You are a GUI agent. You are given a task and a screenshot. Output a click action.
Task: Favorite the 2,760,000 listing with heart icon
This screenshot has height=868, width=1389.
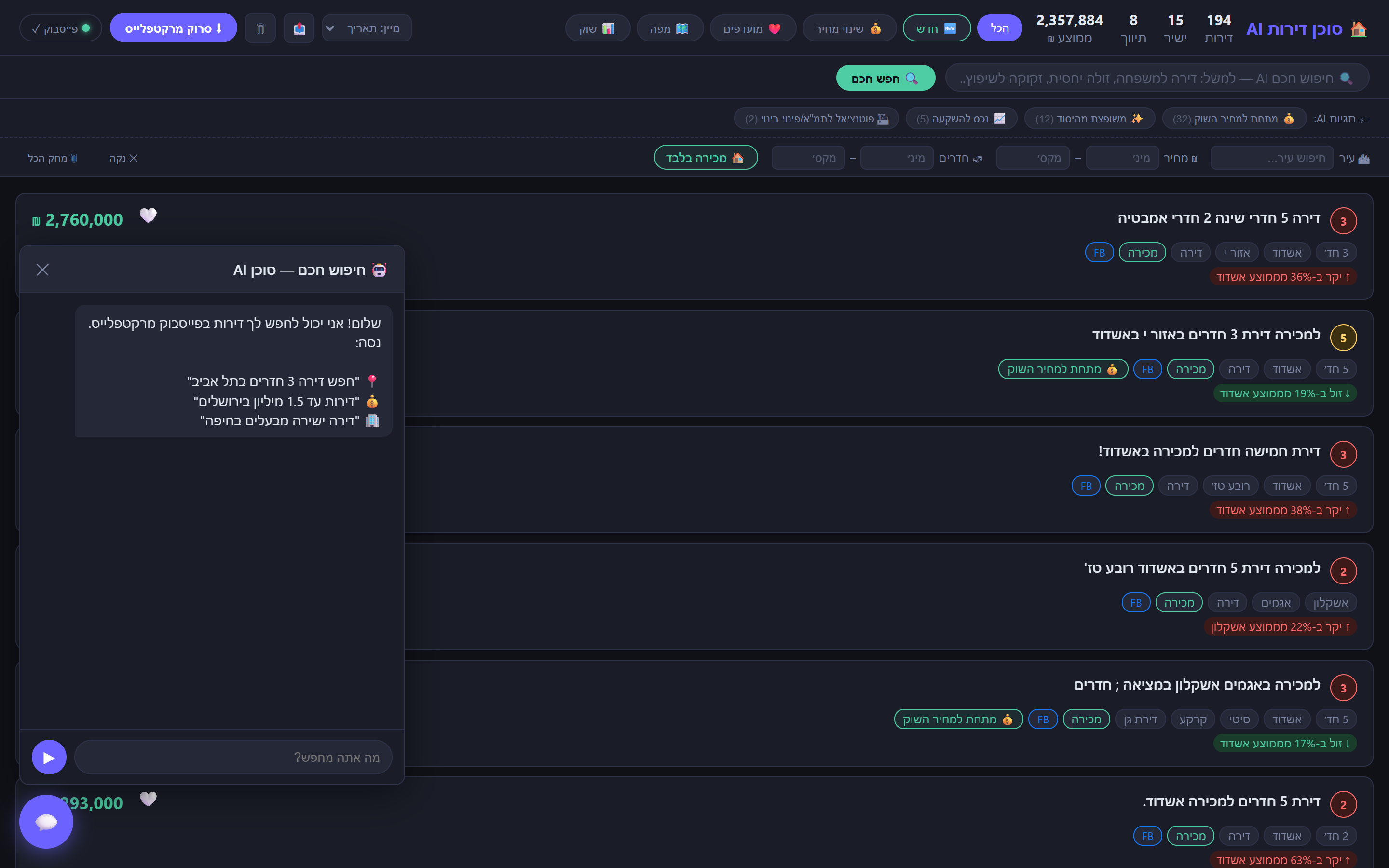click(x=148, y=216)
